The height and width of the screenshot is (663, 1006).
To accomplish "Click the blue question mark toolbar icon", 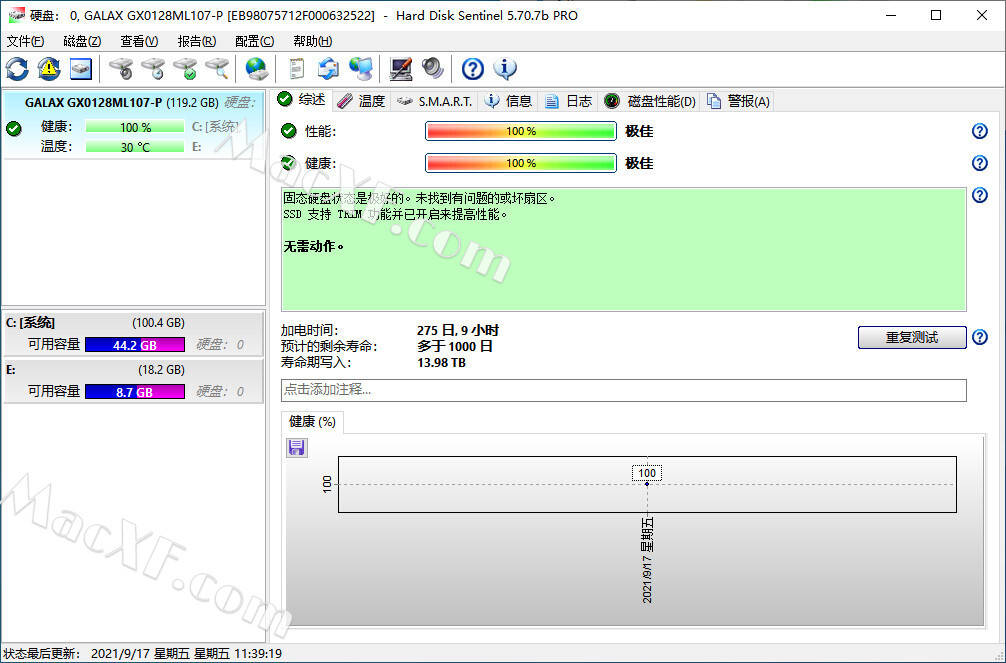I will (x=473, y=69).
